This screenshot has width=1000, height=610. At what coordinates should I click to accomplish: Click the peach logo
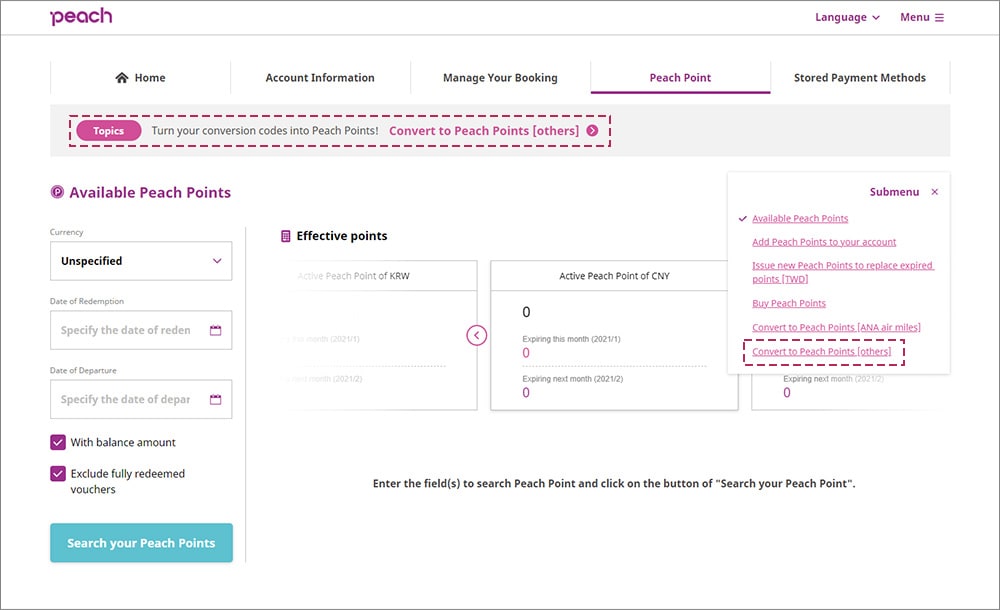(x=81, y=17)
